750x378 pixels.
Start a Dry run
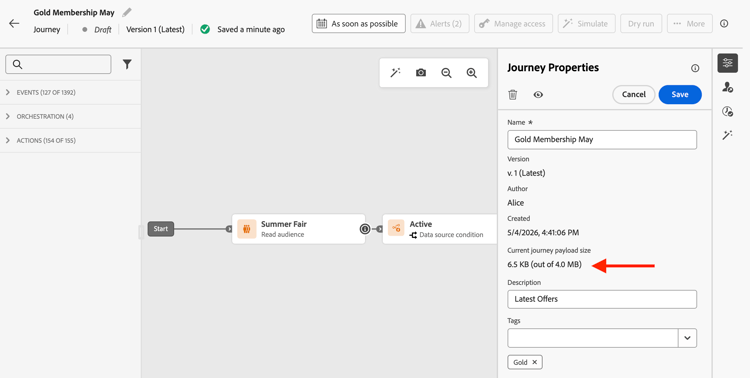(x=641, y=23)
